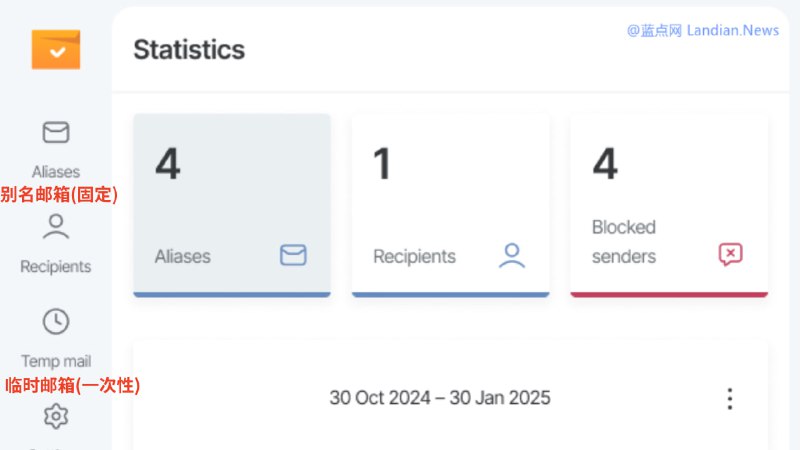Select the Aliases statistics card
This screenshot has height=450, width=800.
232,205
